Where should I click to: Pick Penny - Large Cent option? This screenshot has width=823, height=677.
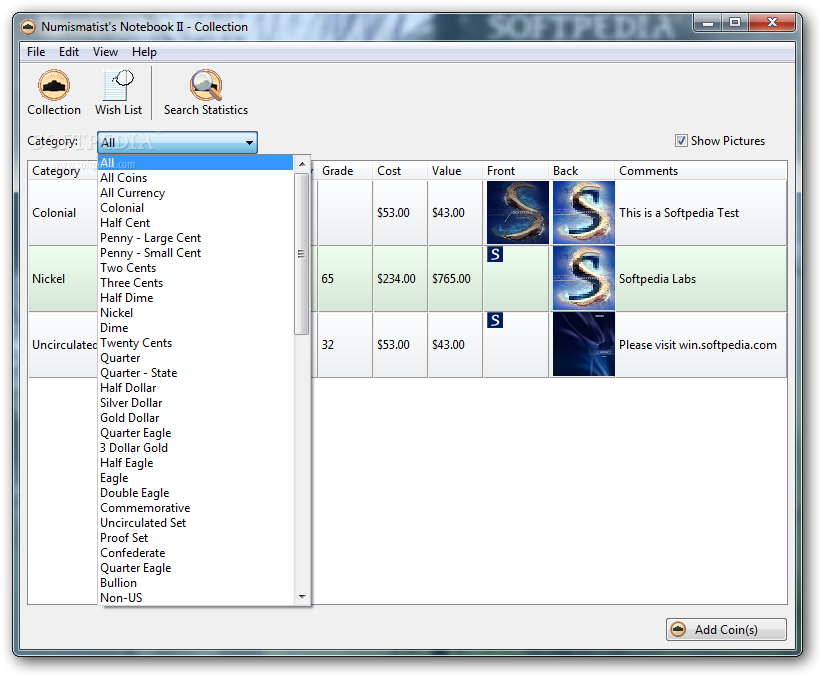point(195,238)
